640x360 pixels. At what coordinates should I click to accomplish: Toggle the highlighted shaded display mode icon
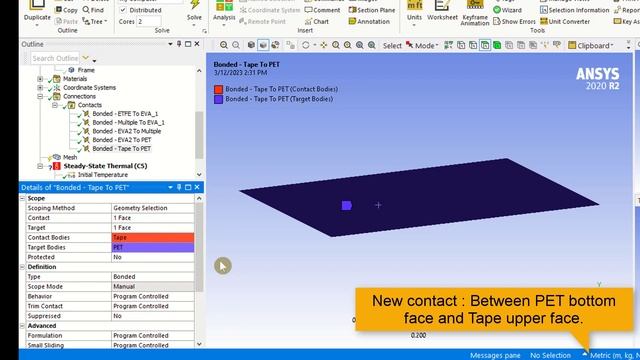263,45
